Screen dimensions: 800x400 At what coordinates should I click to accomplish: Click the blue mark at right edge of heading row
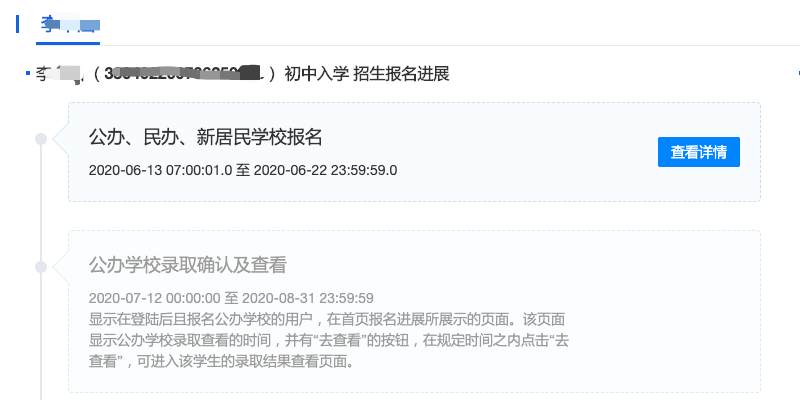798,74
